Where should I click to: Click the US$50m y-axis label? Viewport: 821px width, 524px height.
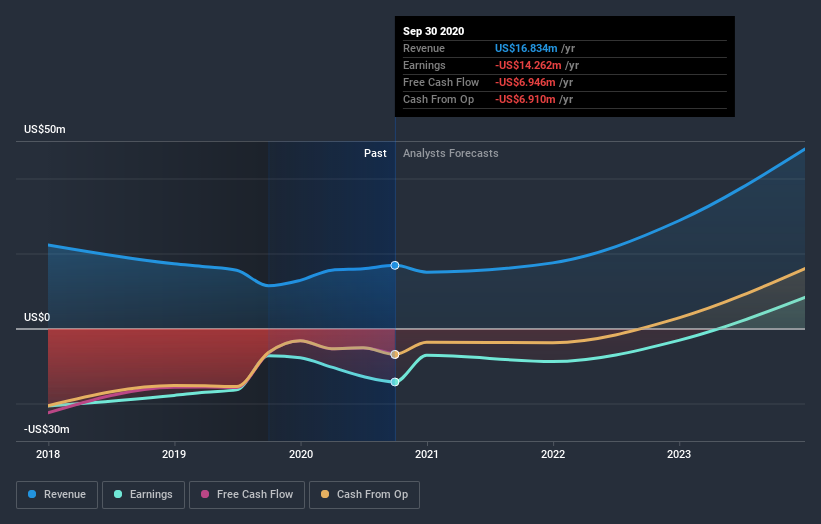(x=45, y=129)
